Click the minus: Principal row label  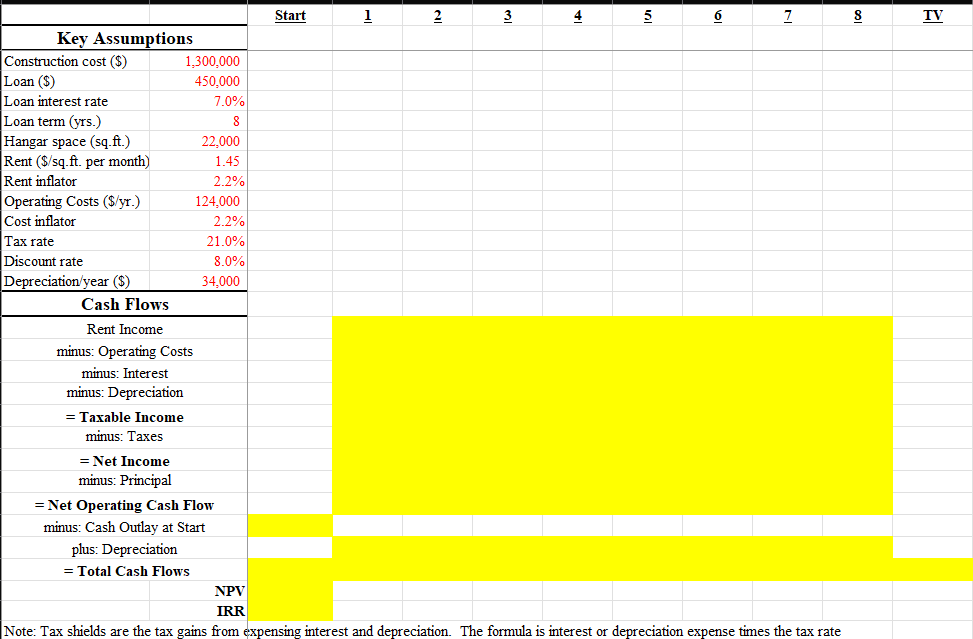pos(125,480)
